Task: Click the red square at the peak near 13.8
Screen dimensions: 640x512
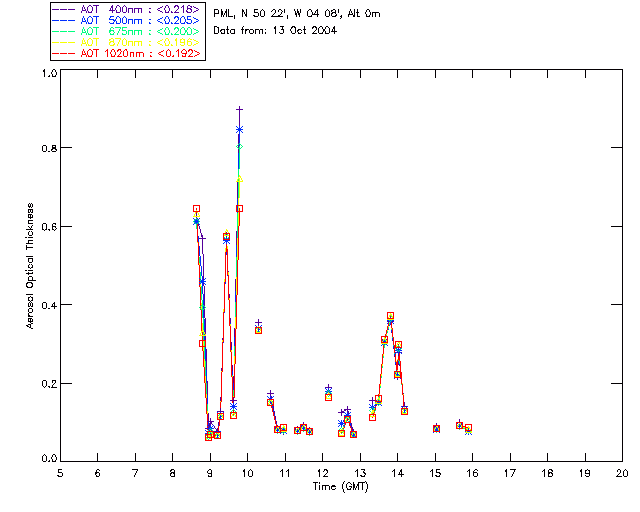Action: point(391,316)
